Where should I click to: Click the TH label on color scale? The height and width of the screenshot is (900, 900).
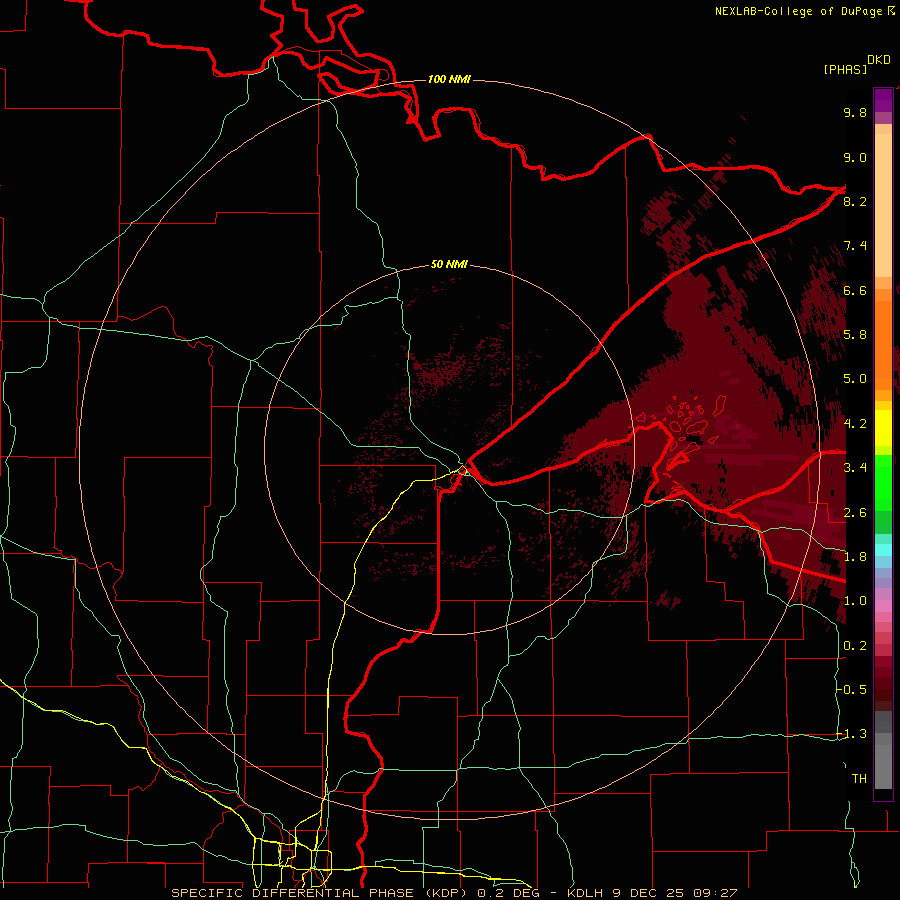pos(859,778)
